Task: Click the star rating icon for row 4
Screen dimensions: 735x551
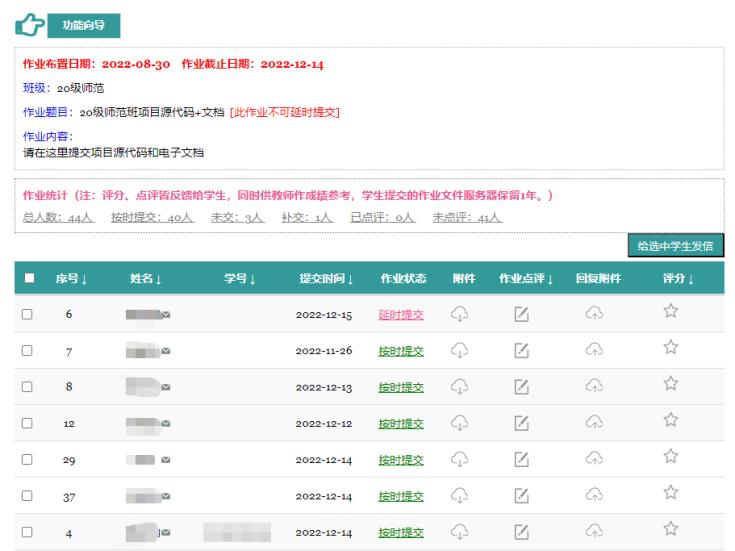Action: point(671,532)
